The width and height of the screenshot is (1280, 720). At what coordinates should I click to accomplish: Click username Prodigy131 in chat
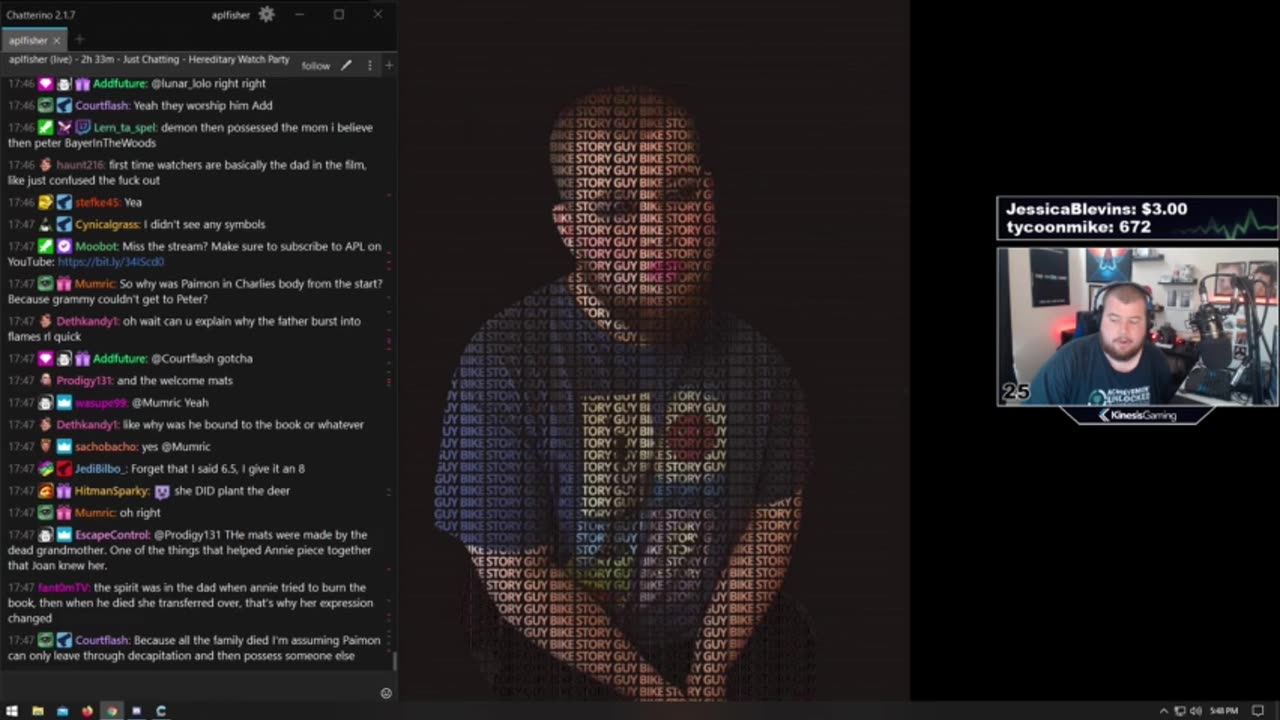click(x=85, y=381)
